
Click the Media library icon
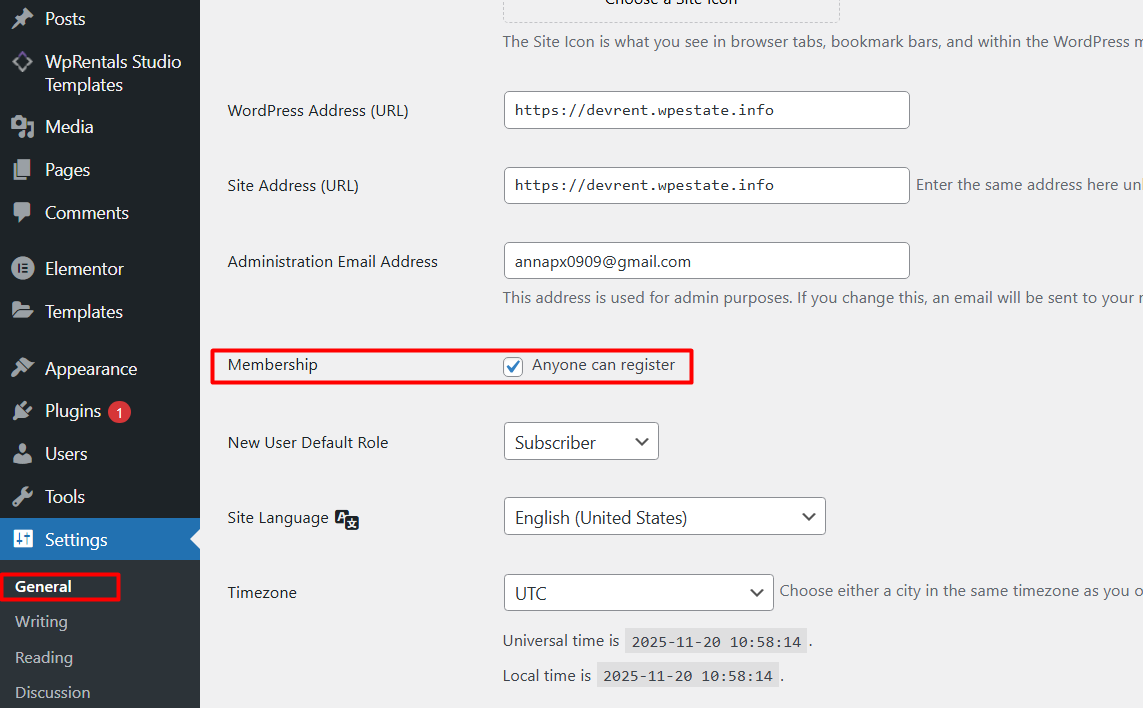pos(22,127)
